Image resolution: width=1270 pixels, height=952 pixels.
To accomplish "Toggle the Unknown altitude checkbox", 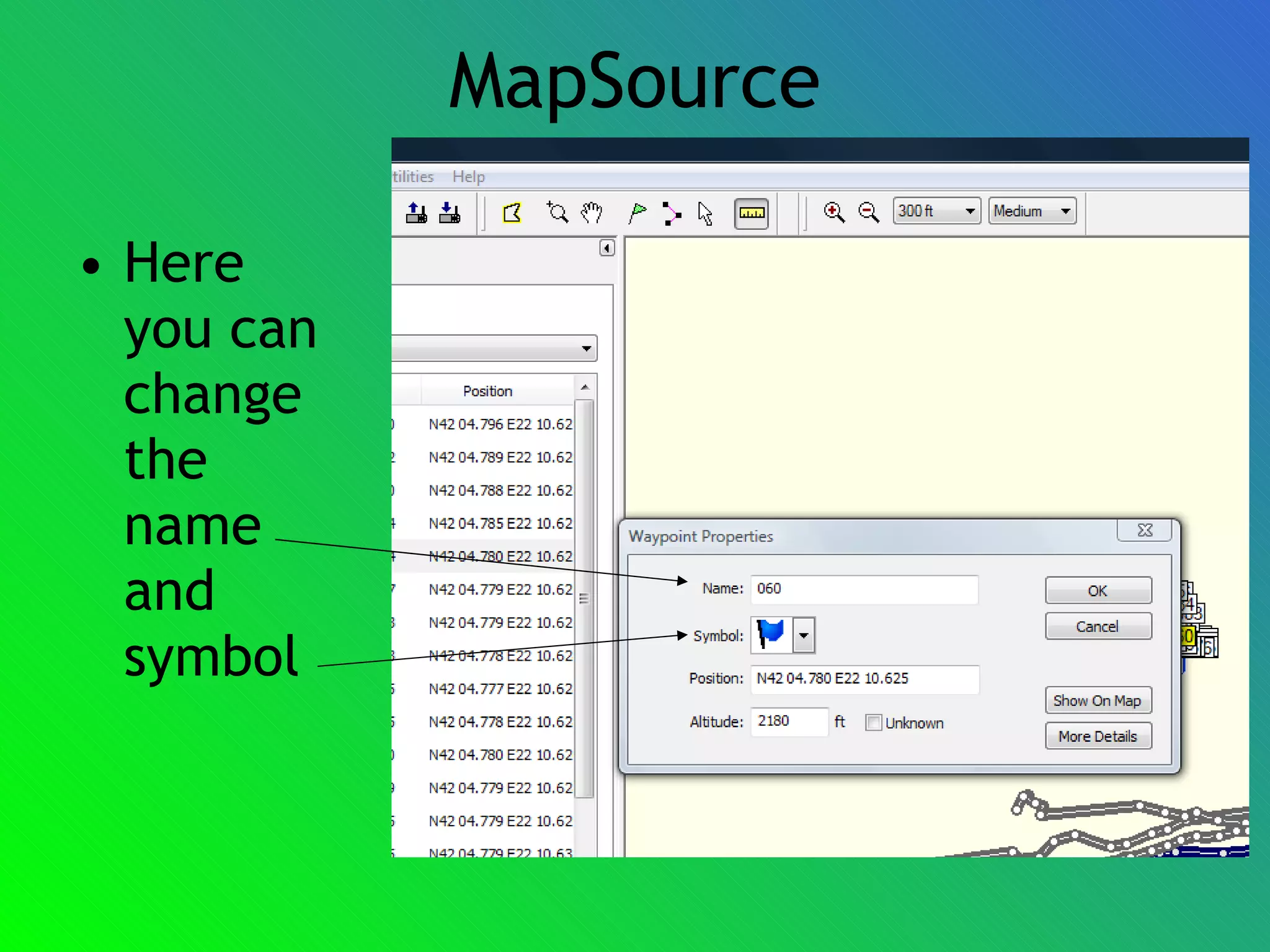I will point(873,723).
